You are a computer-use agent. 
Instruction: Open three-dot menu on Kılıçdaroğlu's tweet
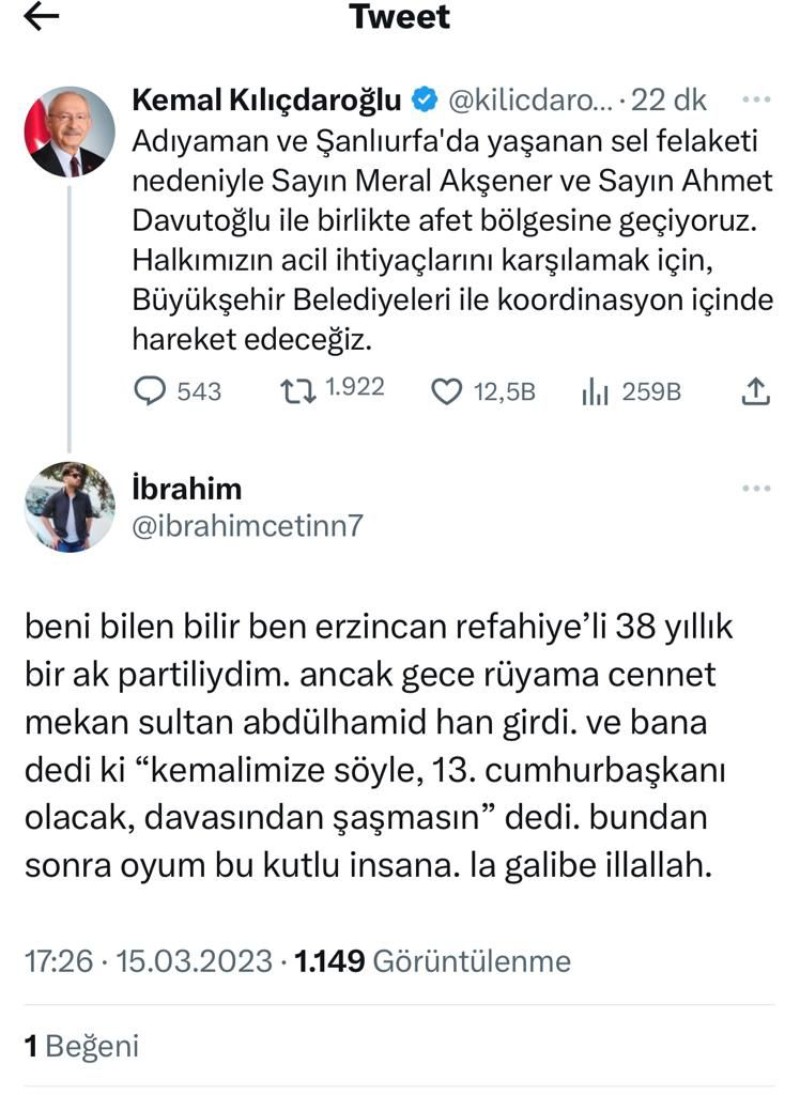[x=759, y=100]
